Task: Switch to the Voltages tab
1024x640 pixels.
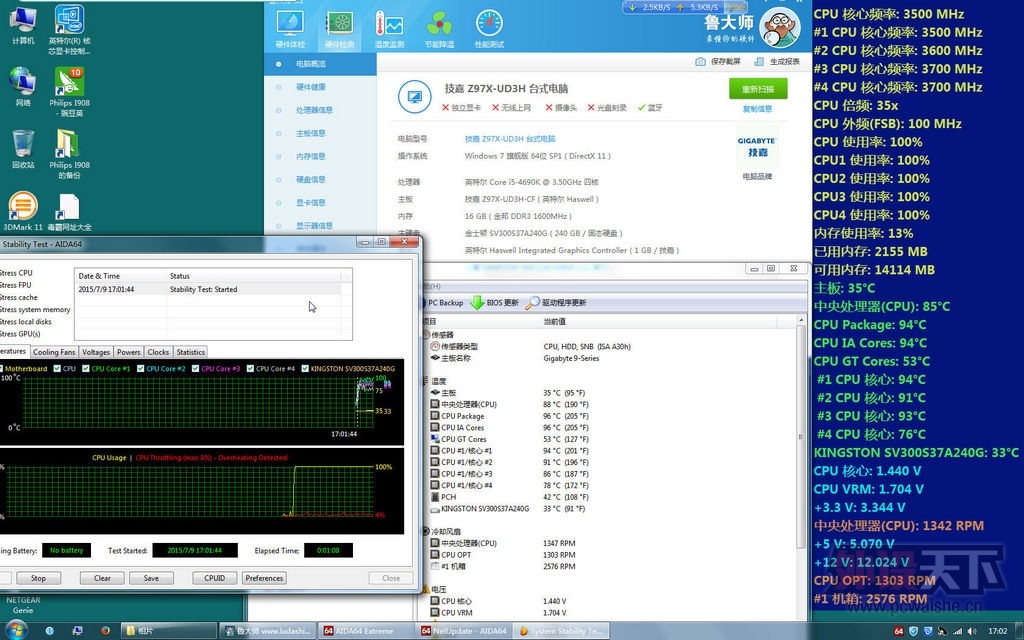Action: tap(96, 352)
